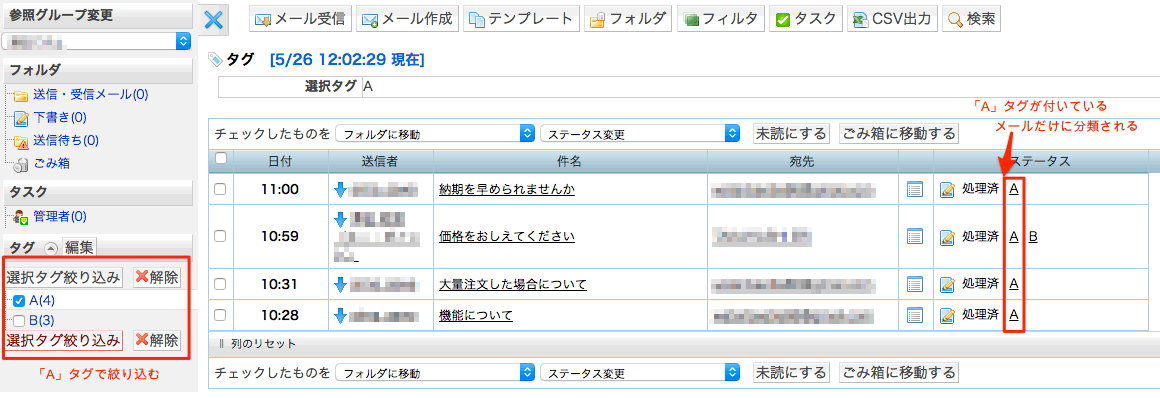Open メール作成 to compose mail
The height and width of the screenshot is (398, 1160).
[407, 19]
